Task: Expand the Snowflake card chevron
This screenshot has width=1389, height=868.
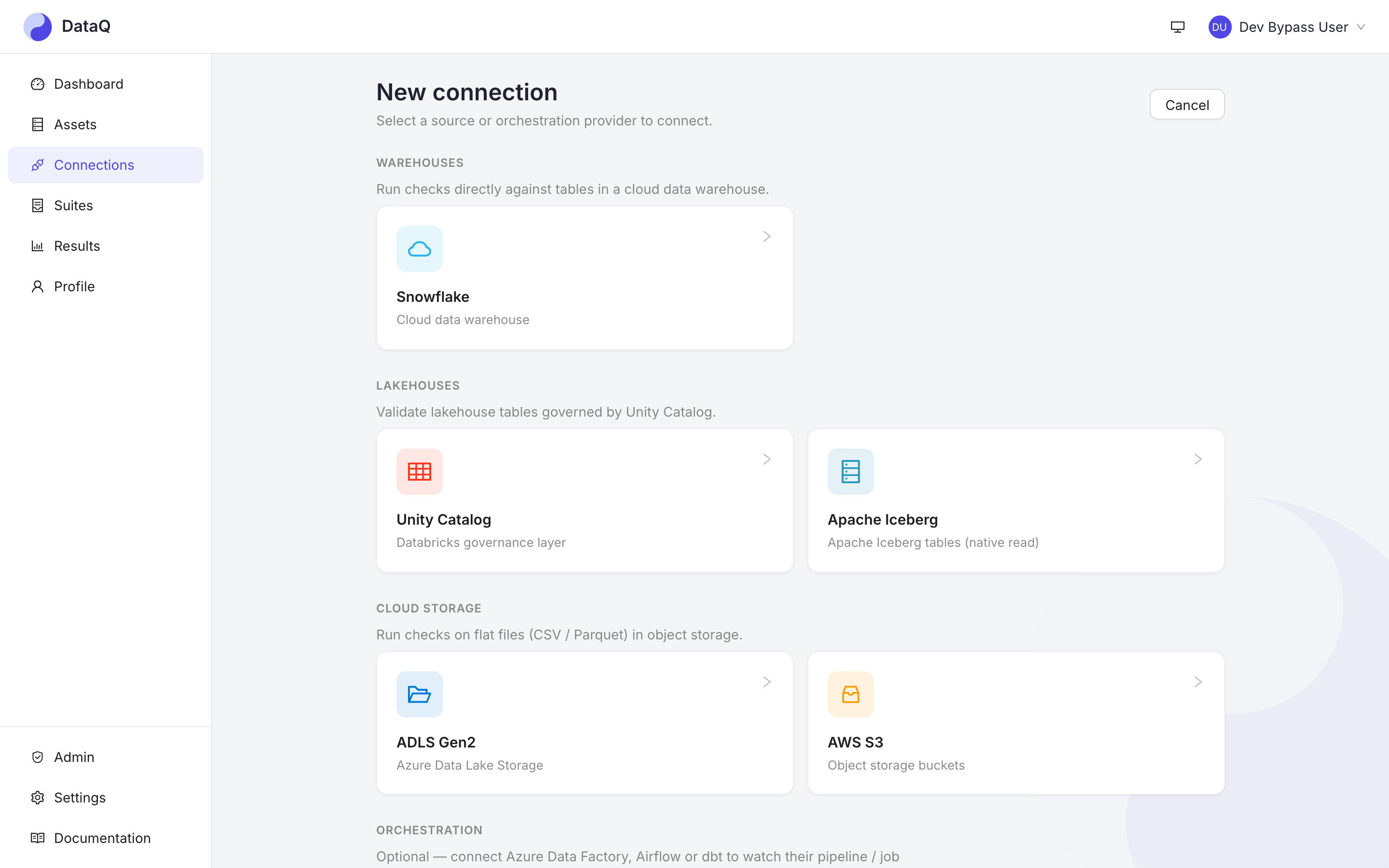Action: 767,236
